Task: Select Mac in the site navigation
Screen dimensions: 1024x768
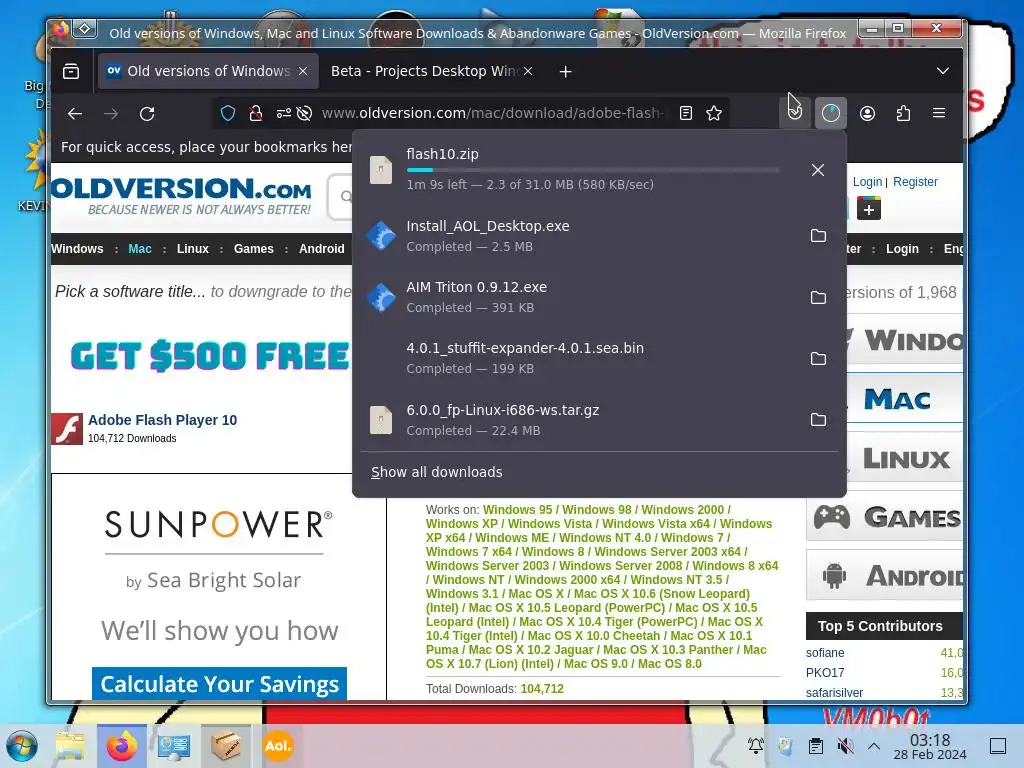Action: coord(140,249)
